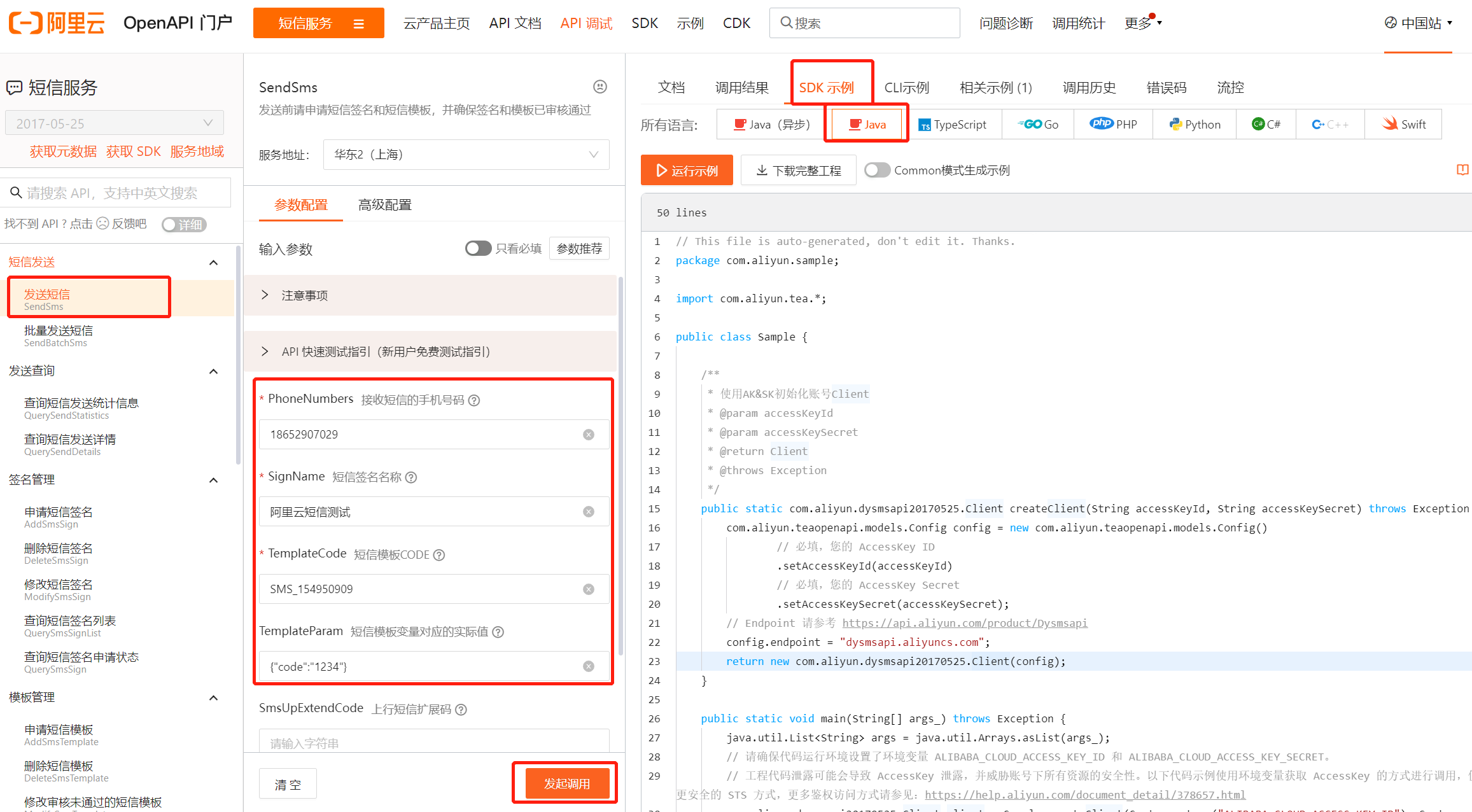Click the 清空 button

tap(288, 784)
